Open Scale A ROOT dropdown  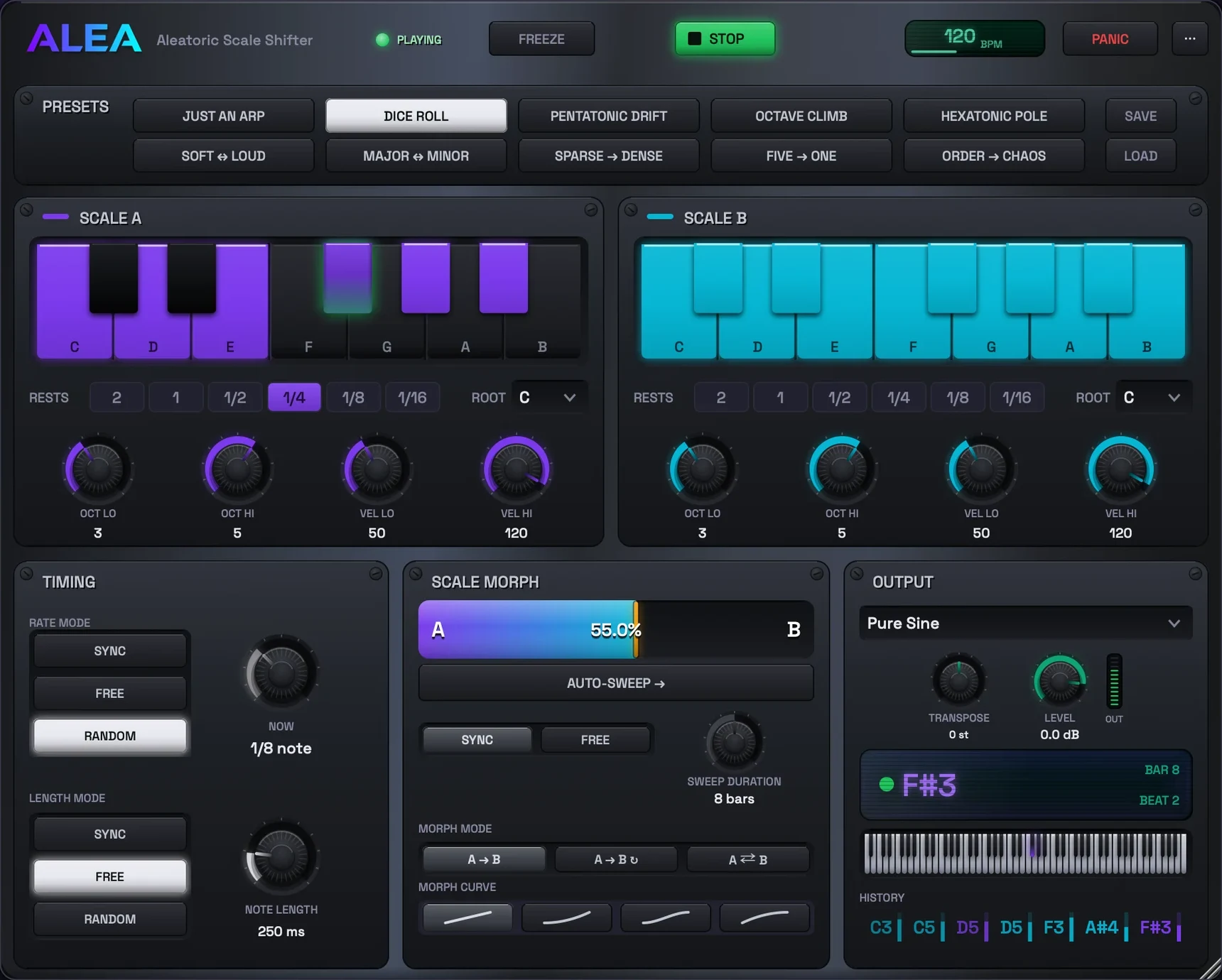tap(548, 397)
